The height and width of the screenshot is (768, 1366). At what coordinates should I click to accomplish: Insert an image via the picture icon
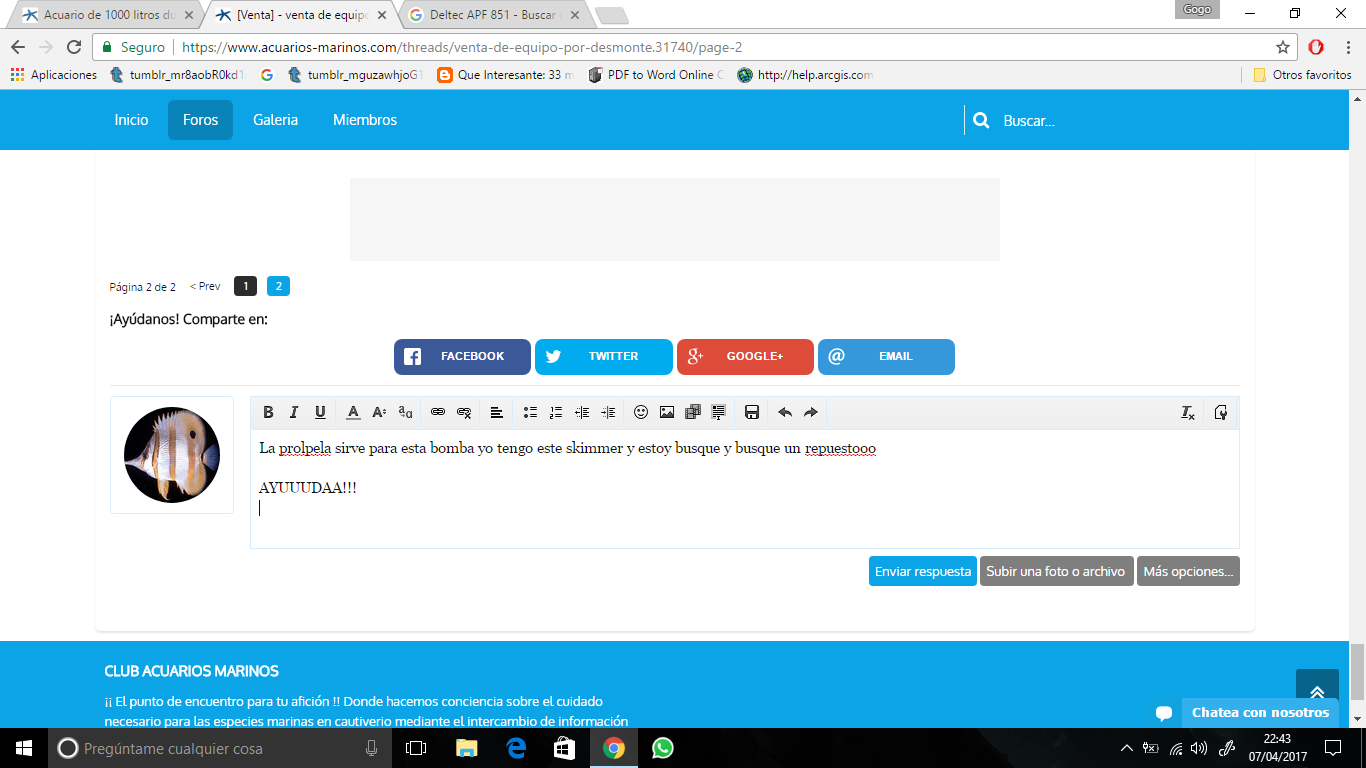point(667,412)
